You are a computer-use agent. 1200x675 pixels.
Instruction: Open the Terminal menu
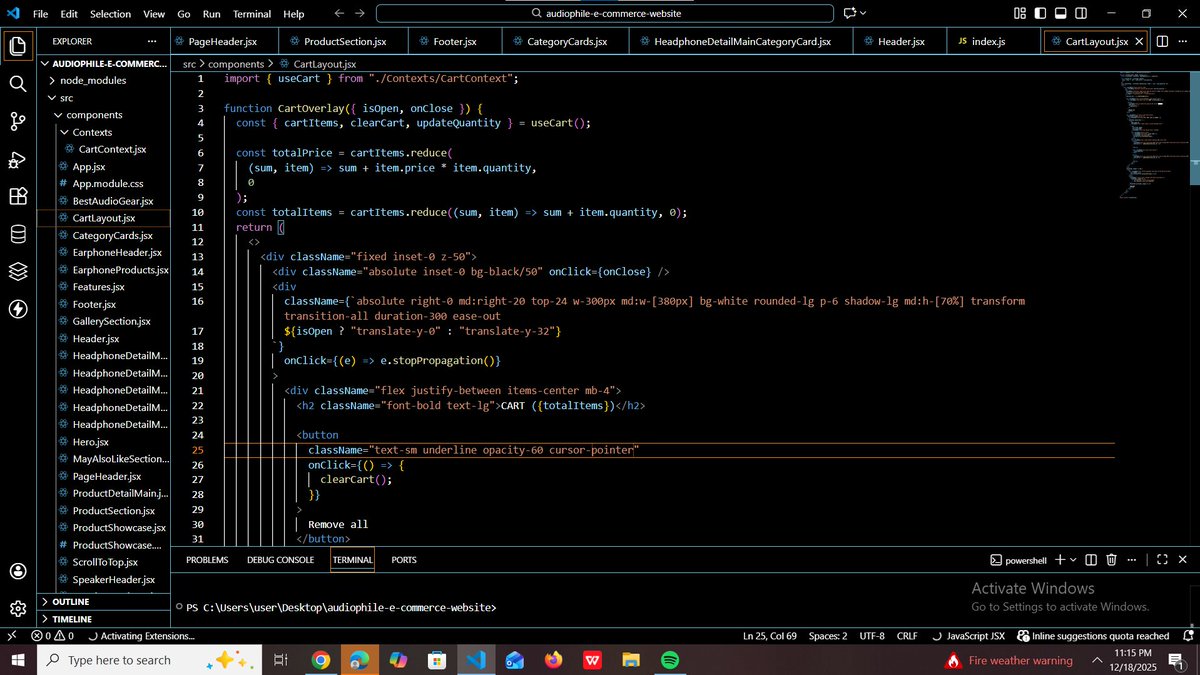[252, 14]
